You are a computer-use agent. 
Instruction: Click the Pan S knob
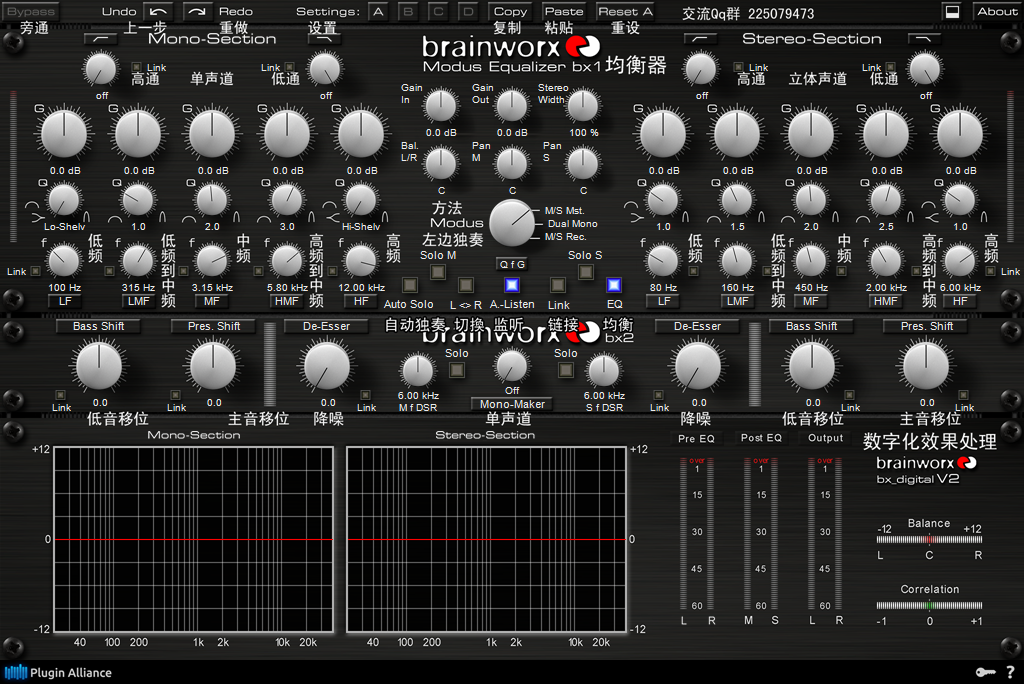582,163
